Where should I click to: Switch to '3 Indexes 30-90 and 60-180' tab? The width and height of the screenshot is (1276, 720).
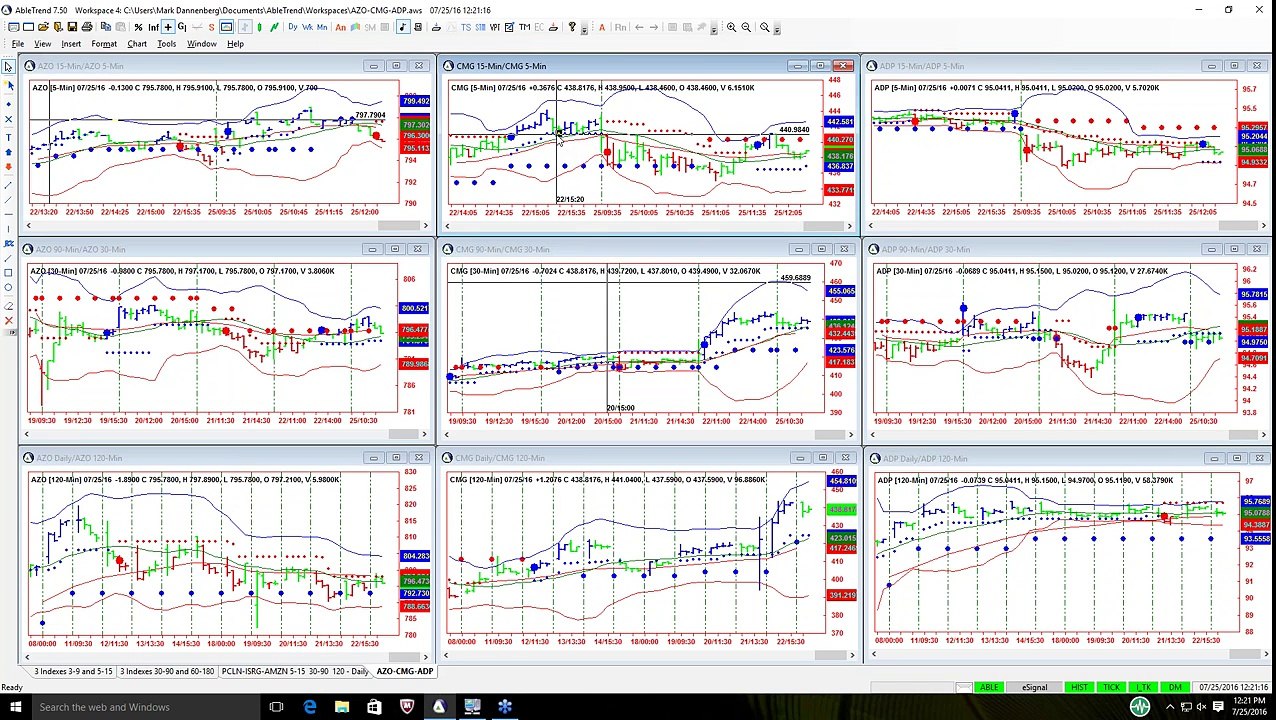(167, 671)
